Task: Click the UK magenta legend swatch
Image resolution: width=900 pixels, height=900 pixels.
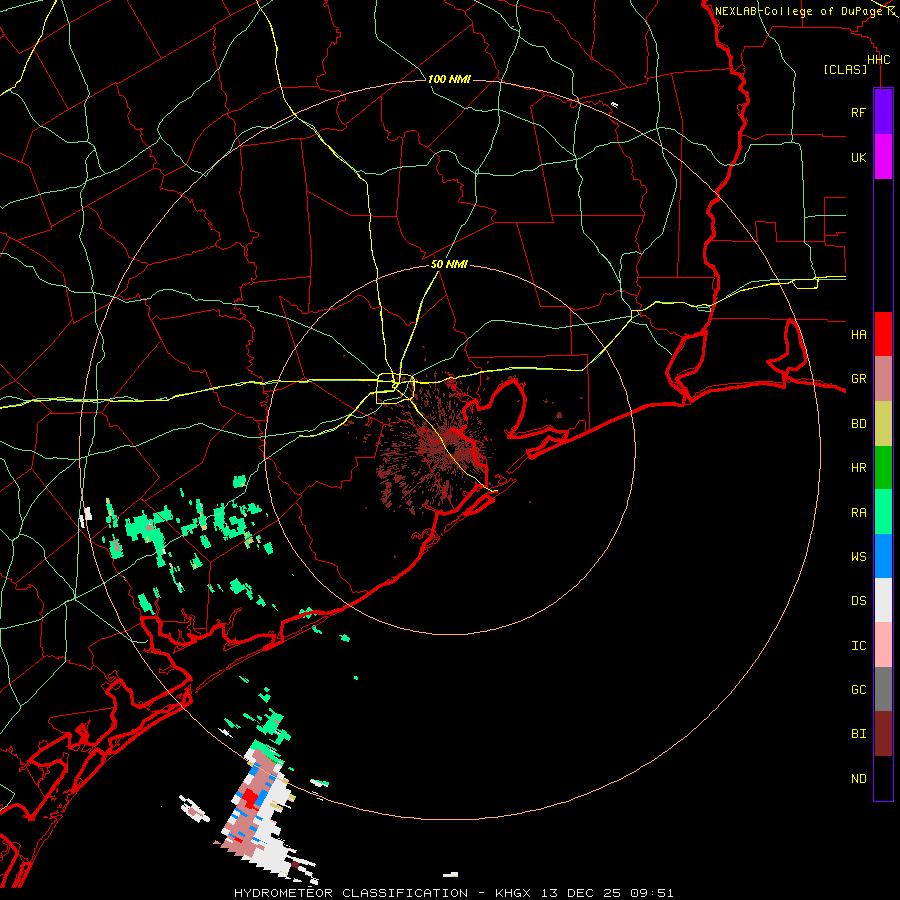Action: [883, 157]
